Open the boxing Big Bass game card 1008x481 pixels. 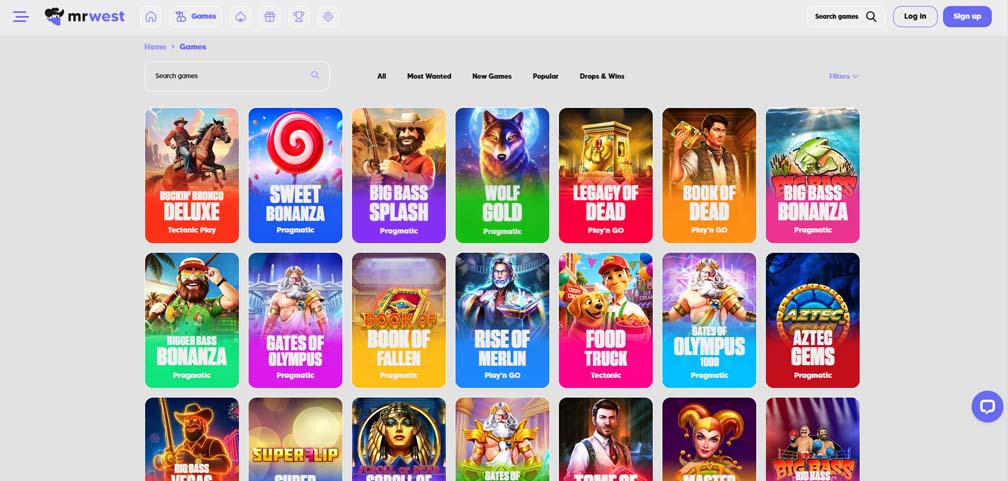click(813, 439)
